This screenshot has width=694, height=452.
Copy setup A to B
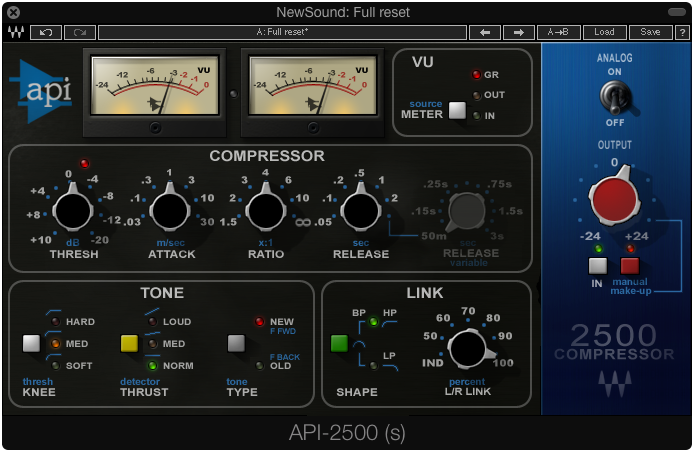(558, 32)
